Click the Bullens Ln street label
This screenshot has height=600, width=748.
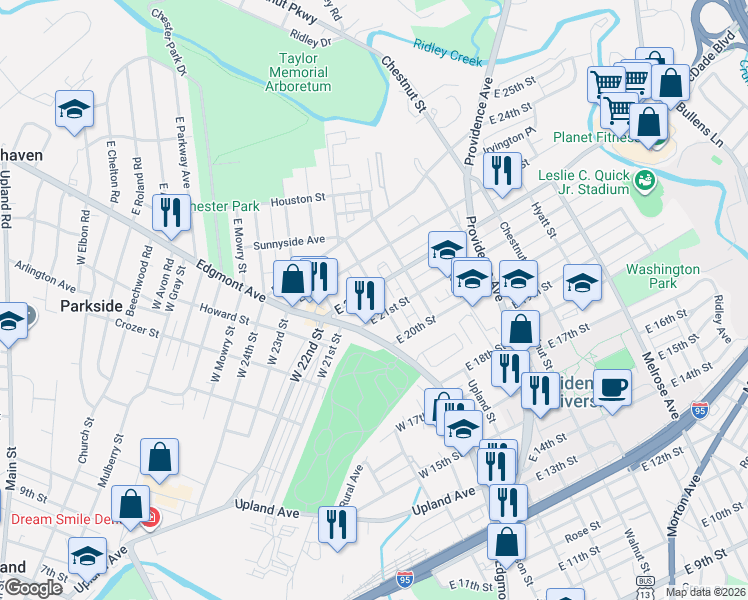(x=700, y=124)
